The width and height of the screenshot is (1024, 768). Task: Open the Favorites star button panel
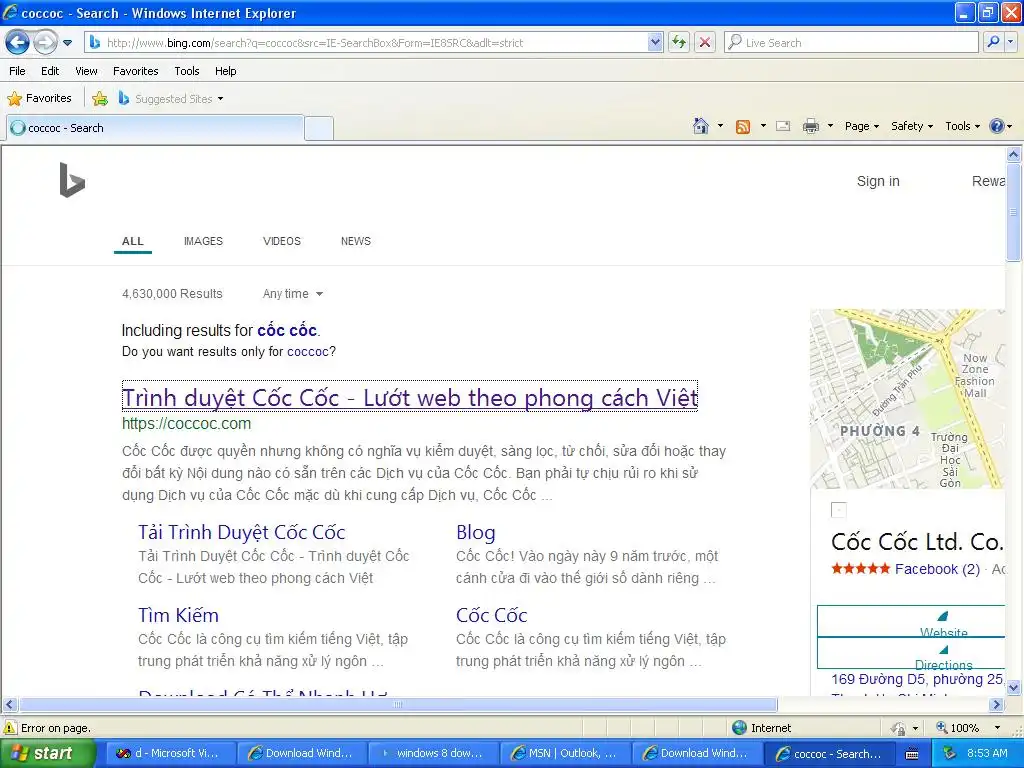coord(39,99)
